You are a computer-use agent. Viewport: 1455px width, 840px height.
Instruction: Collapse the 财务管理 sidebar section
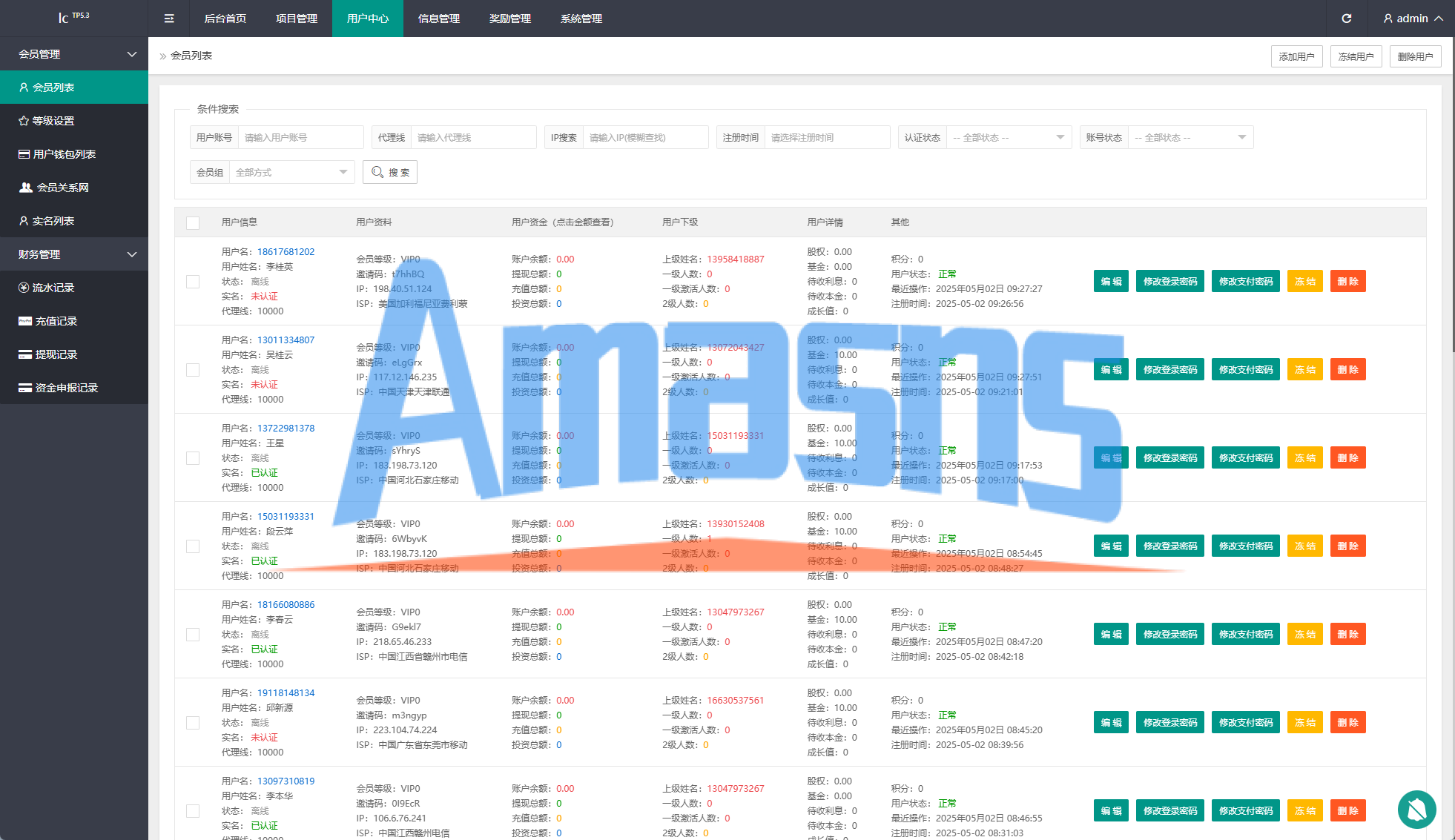pyautogui.click(x=74, y=254)
